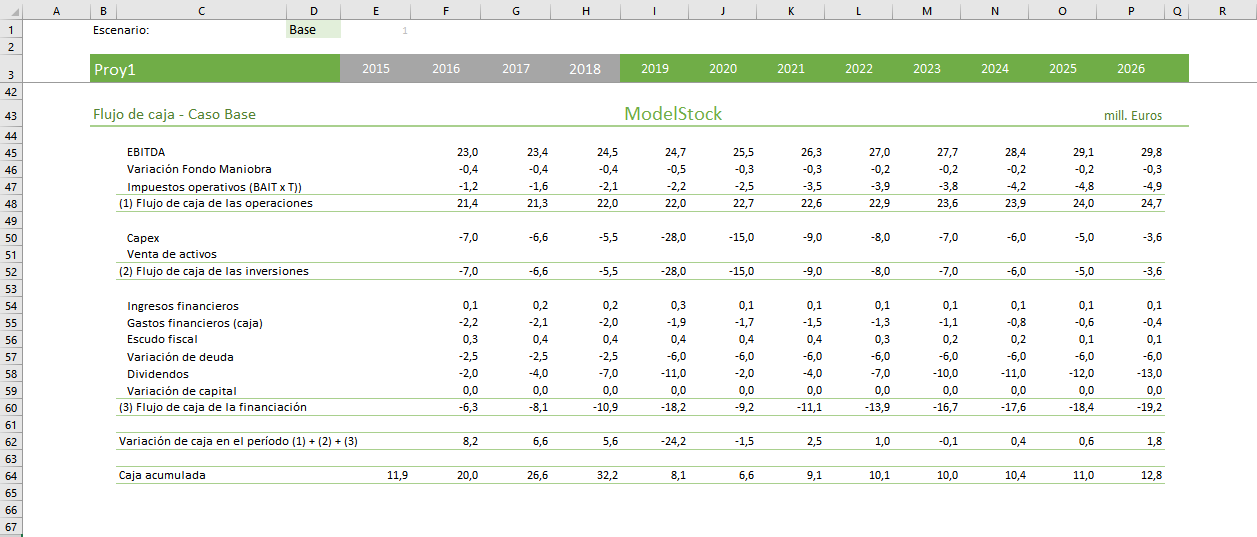
Task: Click the select-all corner of the sheet
Action: 10,10
